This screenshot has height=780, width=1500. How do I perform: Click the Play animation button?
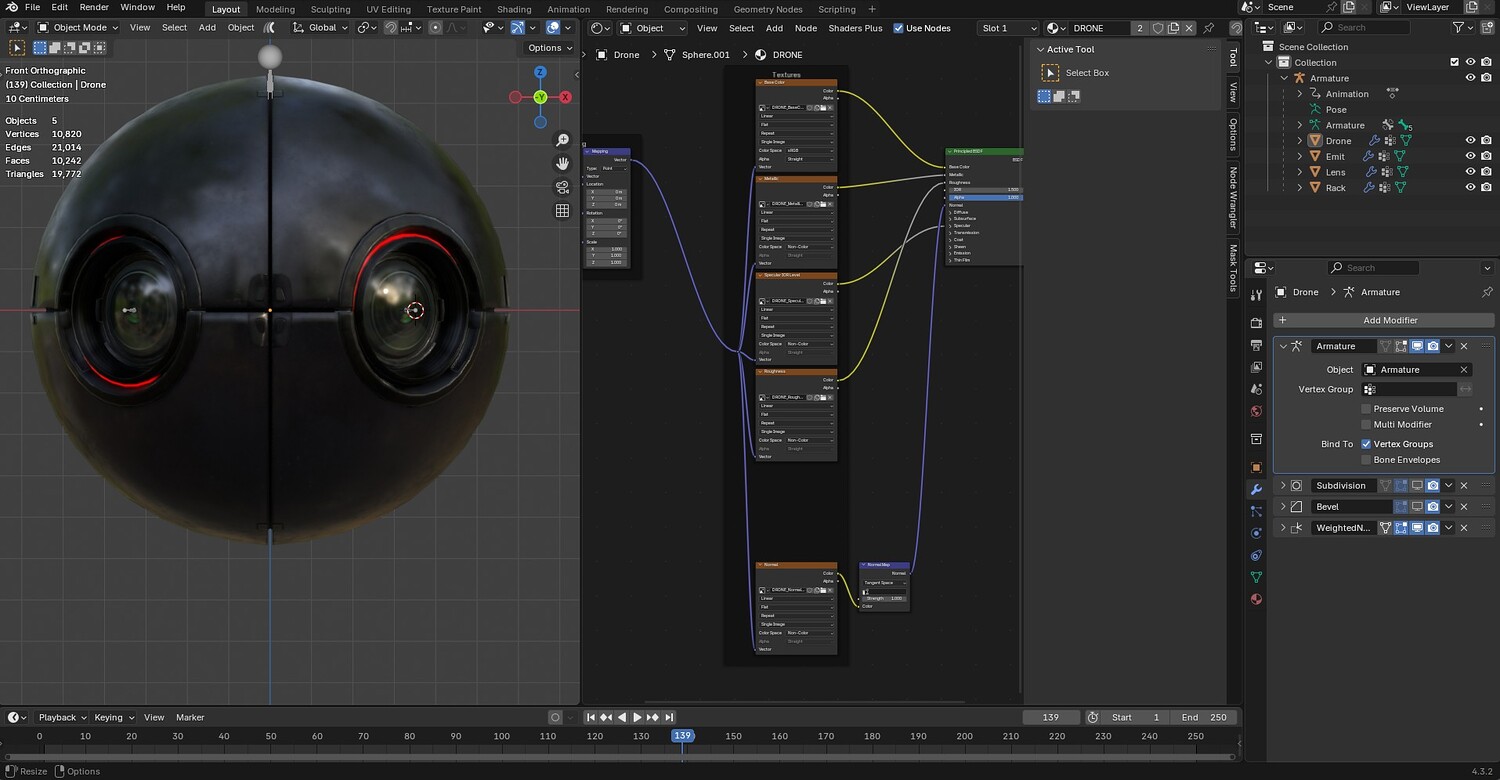point(637,717)
